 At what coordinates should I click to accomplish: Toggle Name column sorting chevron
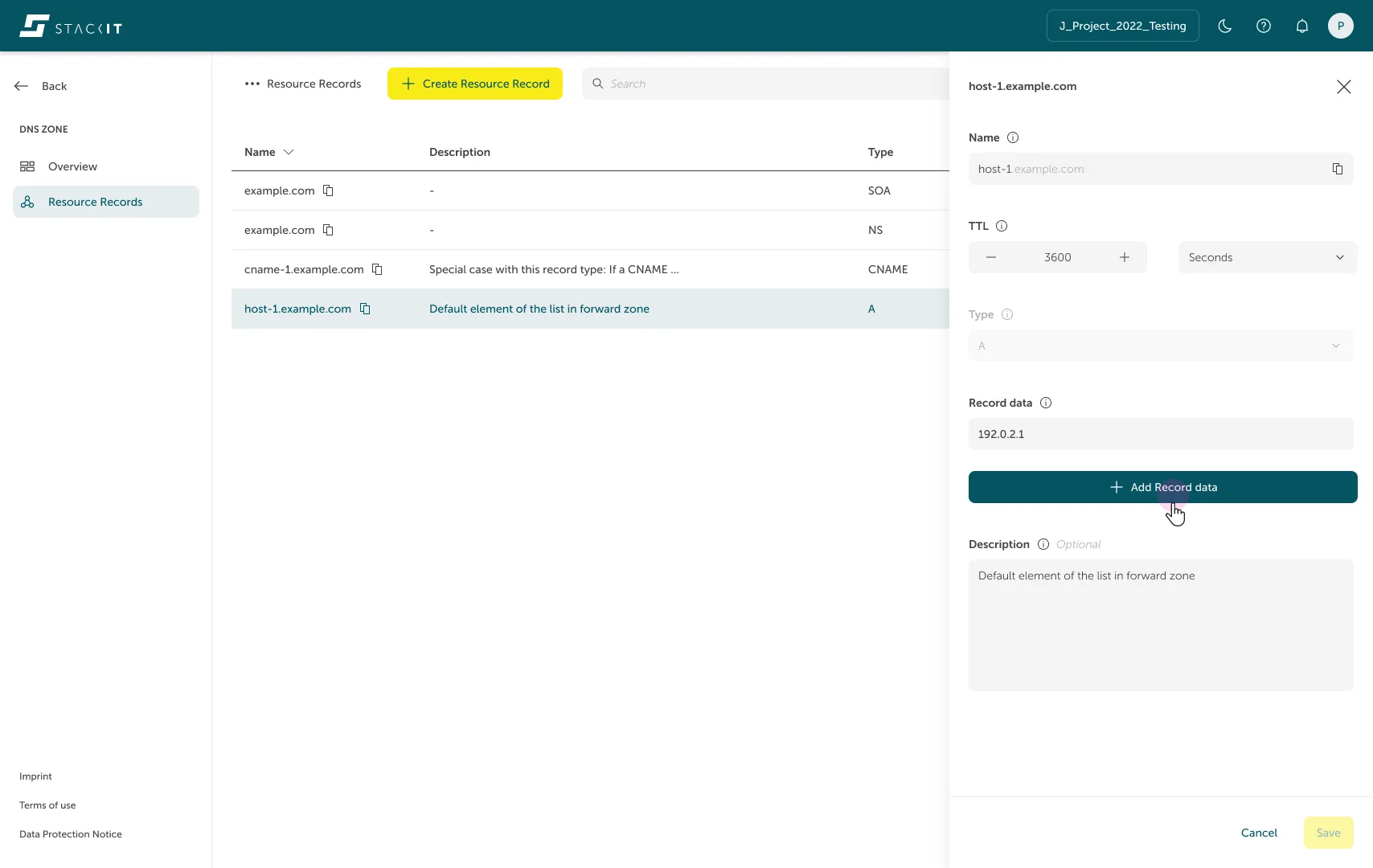(x=289, y=152)
